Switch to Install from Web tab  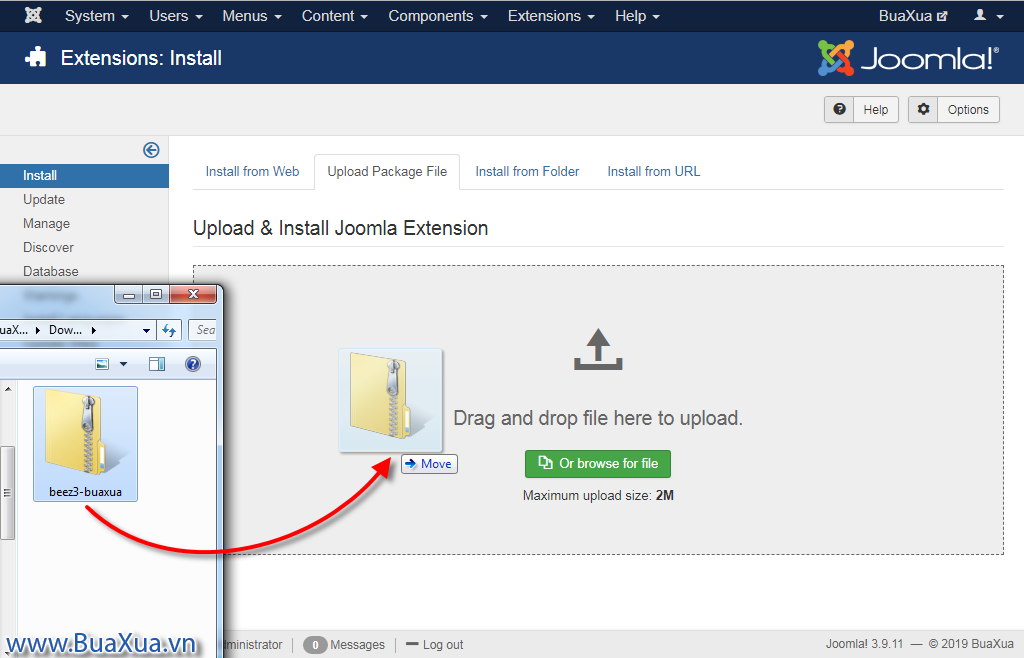(252, 172)
